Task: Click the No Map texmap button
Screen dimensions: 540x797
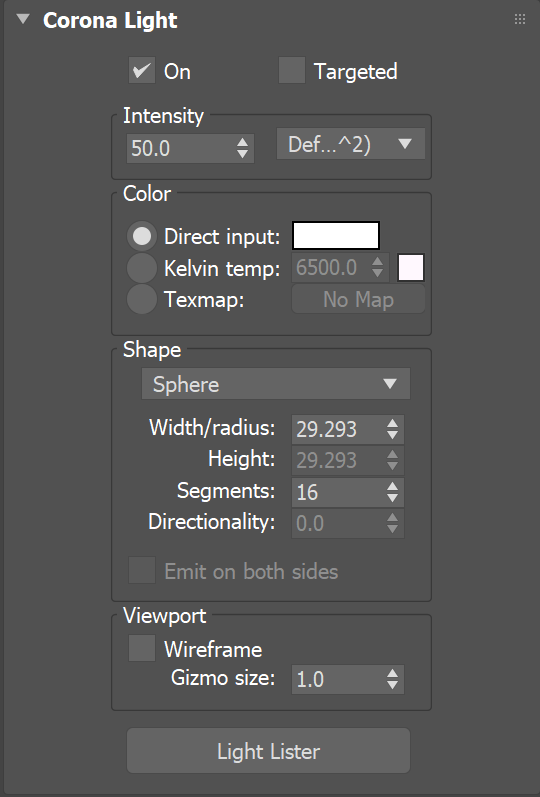Action: pos(358,299)
